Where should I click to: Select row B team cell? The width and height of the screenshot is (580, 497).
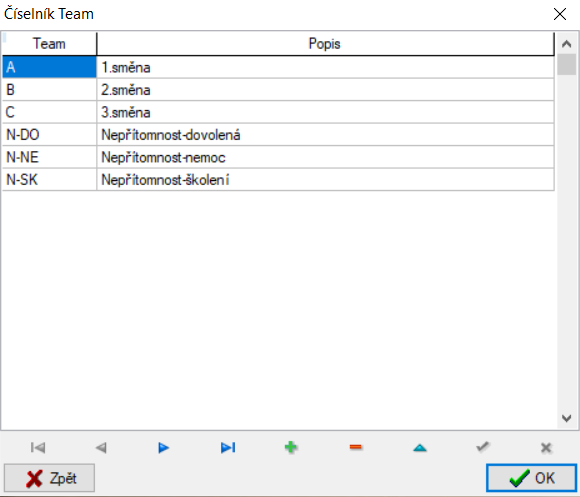[49, 90]
